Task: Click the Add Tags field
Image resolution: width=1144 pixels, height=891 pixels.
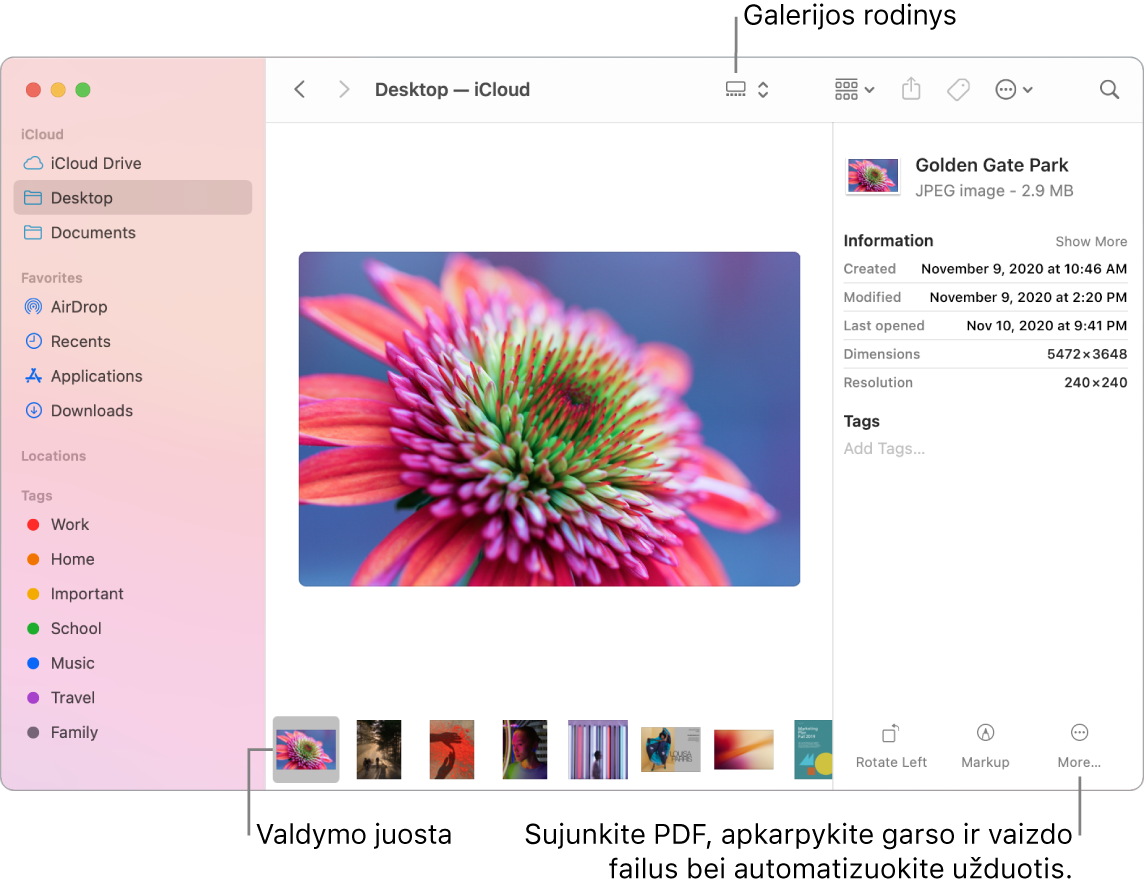Action: 884,448
